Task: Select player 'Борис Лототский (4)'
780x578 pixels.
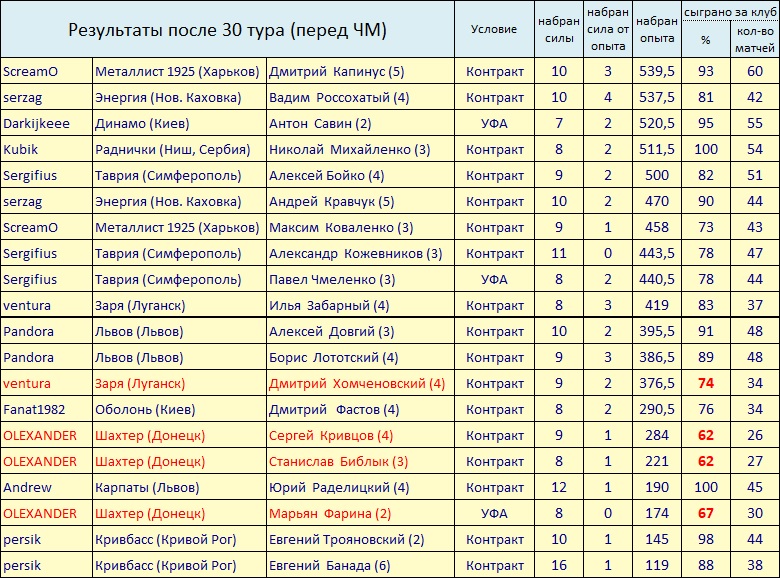Action: pyautogui.click(x=334, y=358)
